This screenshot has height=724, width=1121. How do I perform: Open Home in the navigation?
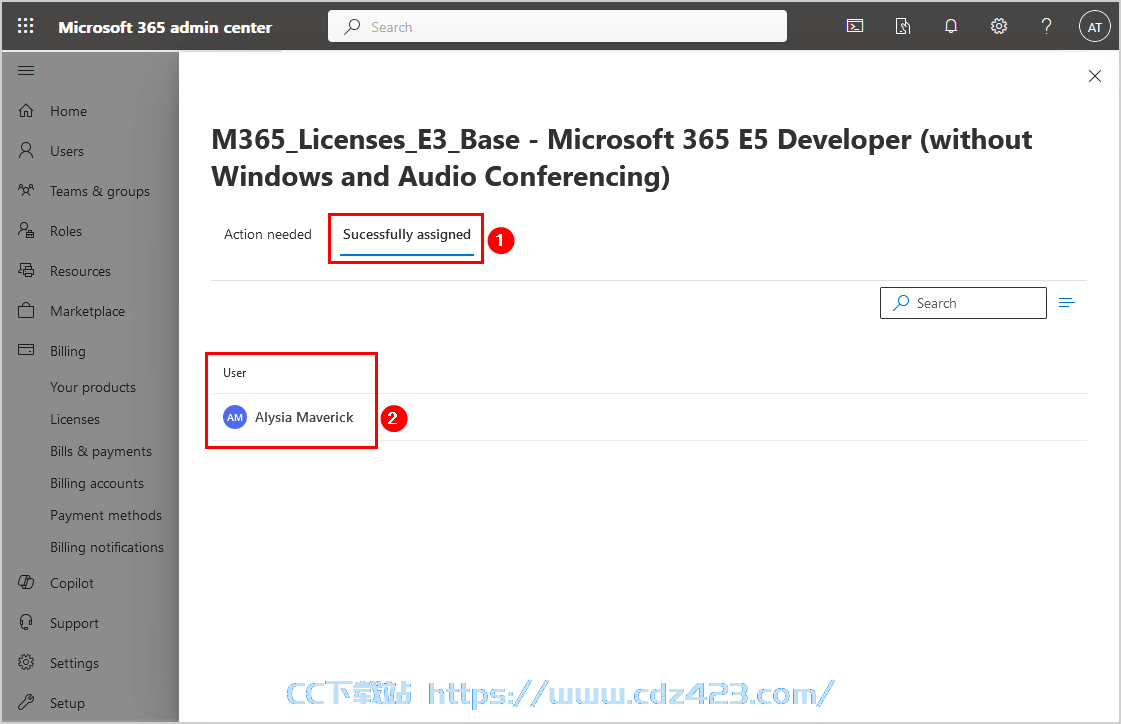69,111
